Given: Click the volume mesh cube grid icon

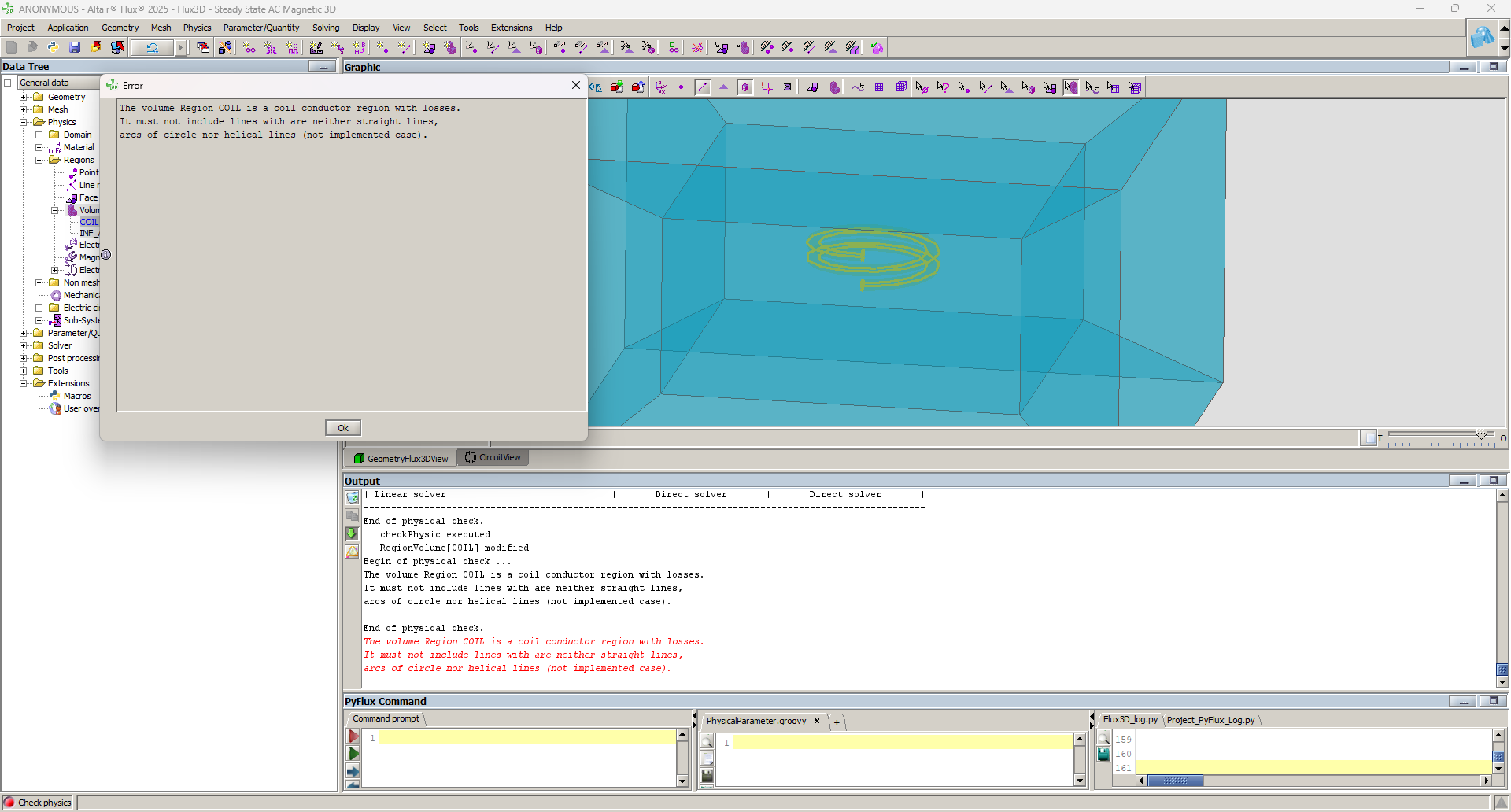Looking at the screenshot, I should point(901,87).
